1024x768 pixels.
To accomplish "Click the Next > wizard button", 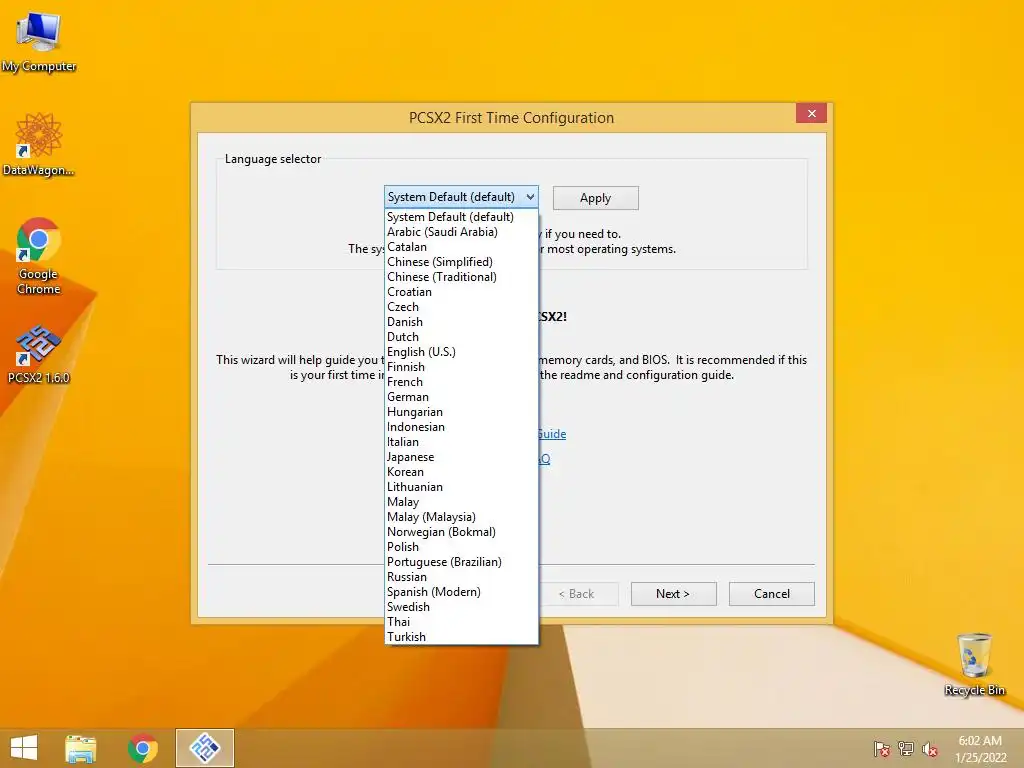I will [x=673, y=594].
